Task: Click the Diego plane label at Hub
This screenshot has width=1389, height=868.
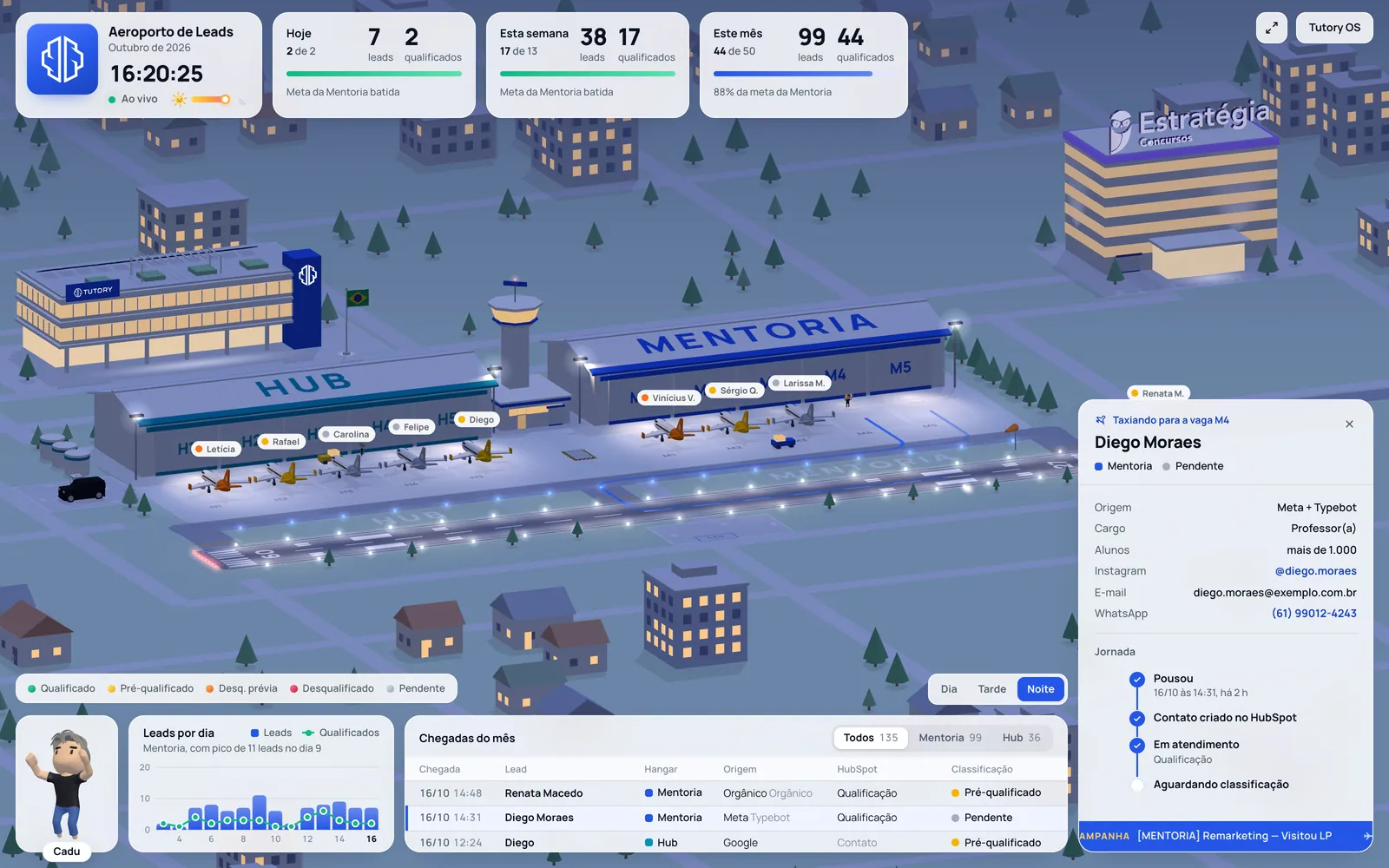Action: tap(476, 419)
